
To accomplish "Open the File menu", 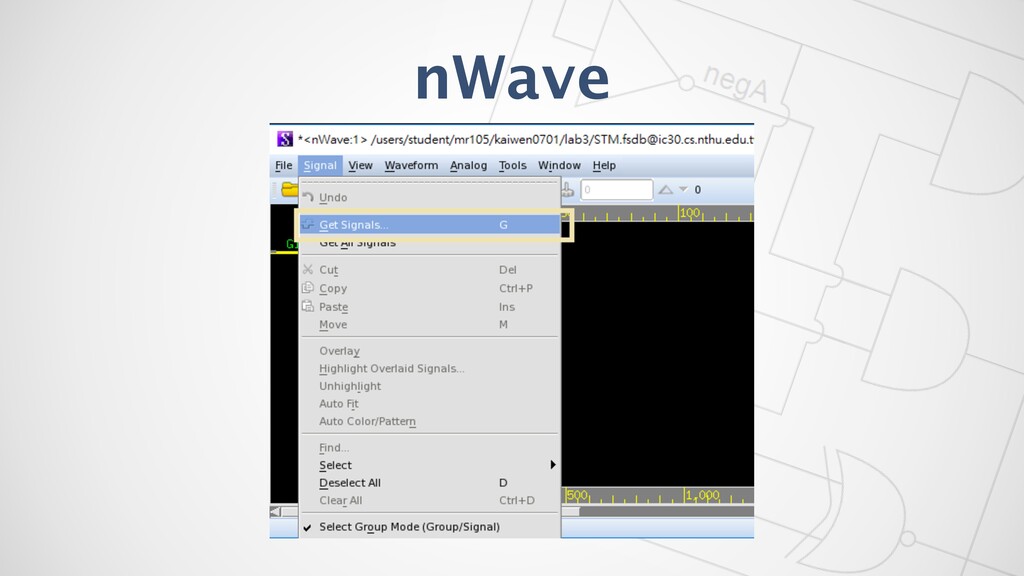I will click(x=283, y=165).
